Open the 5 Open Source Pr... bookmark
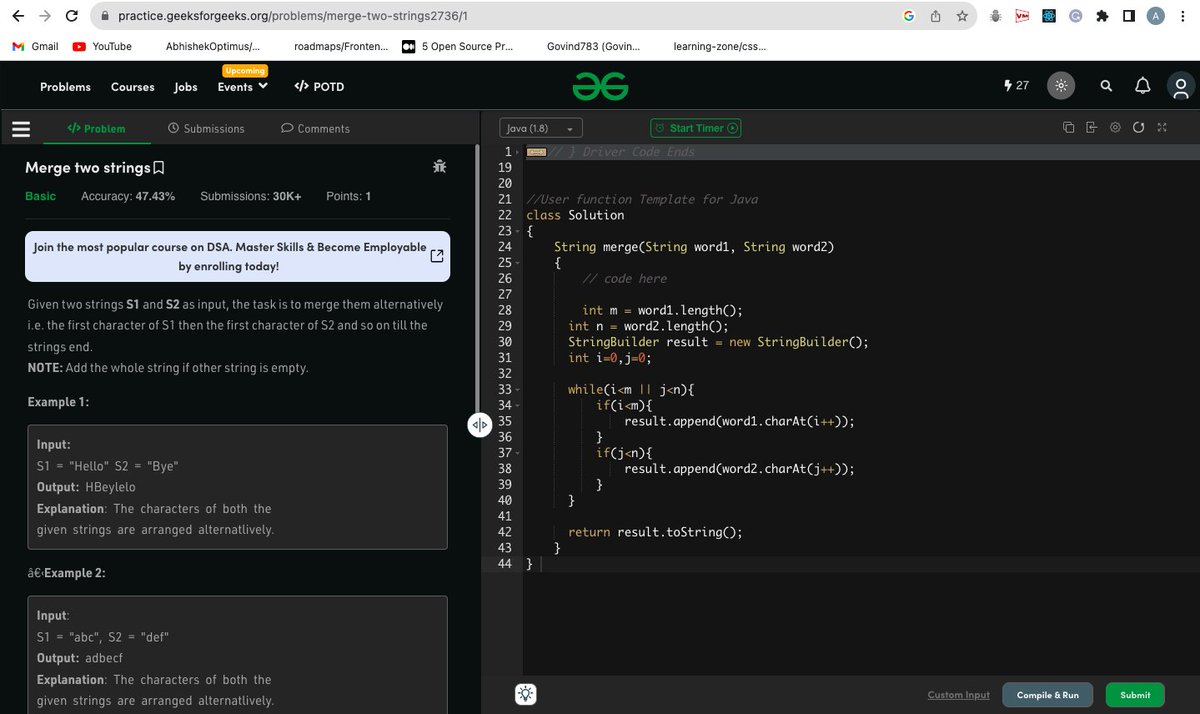Screen dimensions: 1200x714 (x=458, y=46)
